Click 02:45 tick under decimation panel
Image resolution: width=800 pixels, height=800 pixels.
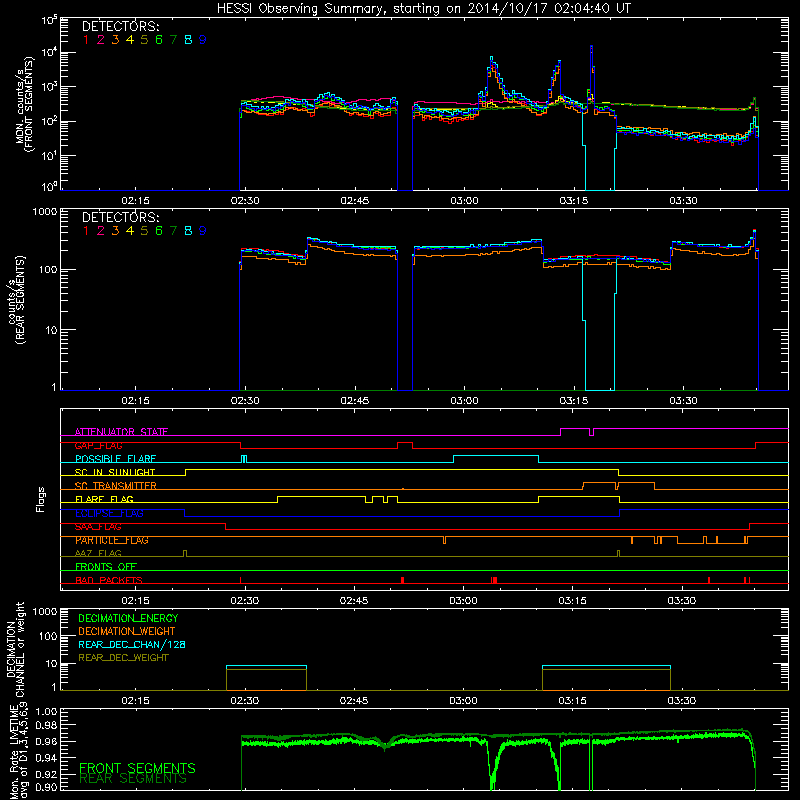coord(354,701)
